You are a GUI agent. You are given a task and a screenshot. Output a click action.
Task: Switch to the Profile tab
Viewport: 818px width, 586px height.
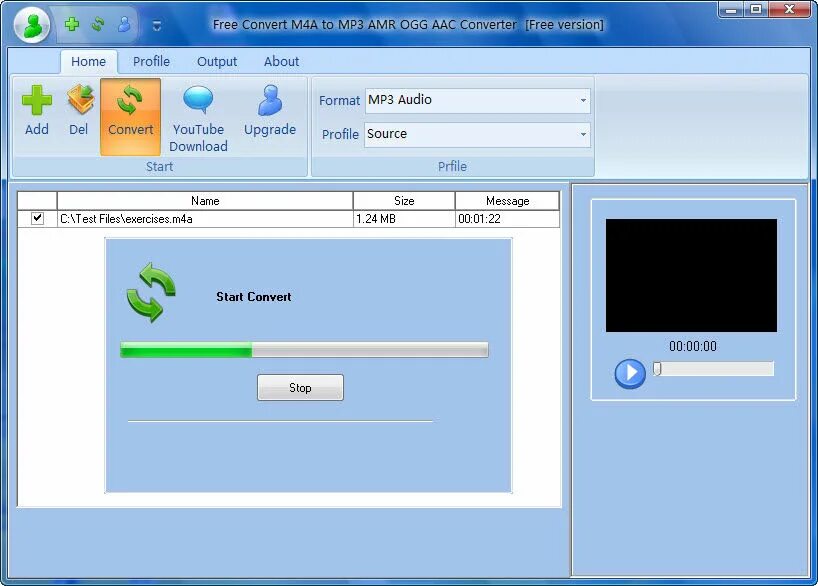tap(151, 61)
